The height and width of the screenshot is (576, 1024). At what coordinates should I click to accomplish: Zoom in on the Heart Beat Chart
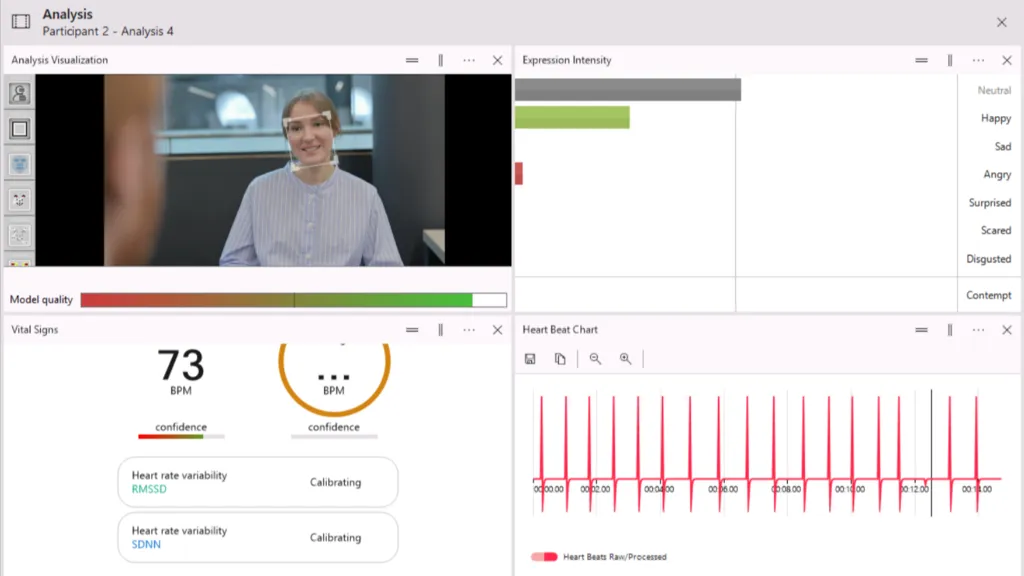click(625, 359)
